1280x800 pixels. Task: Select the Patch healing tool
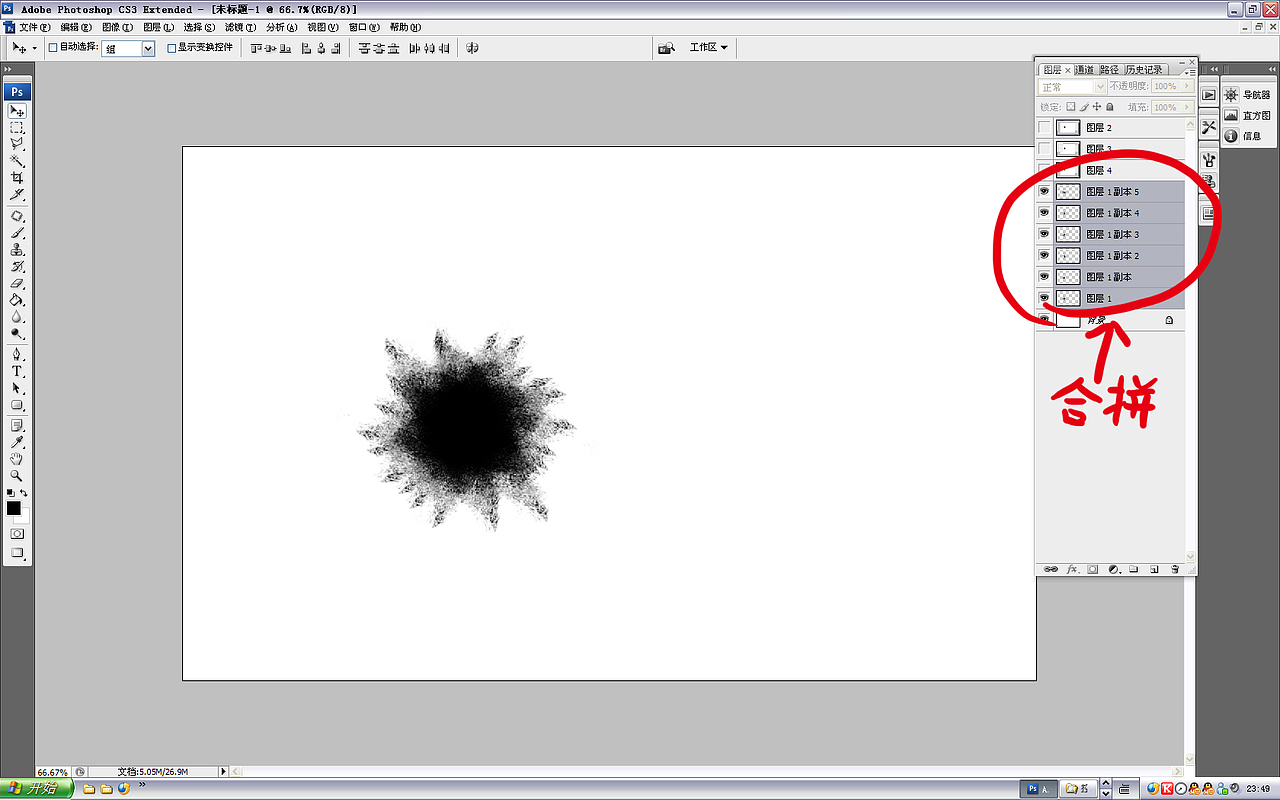click(x=17, y=216)
